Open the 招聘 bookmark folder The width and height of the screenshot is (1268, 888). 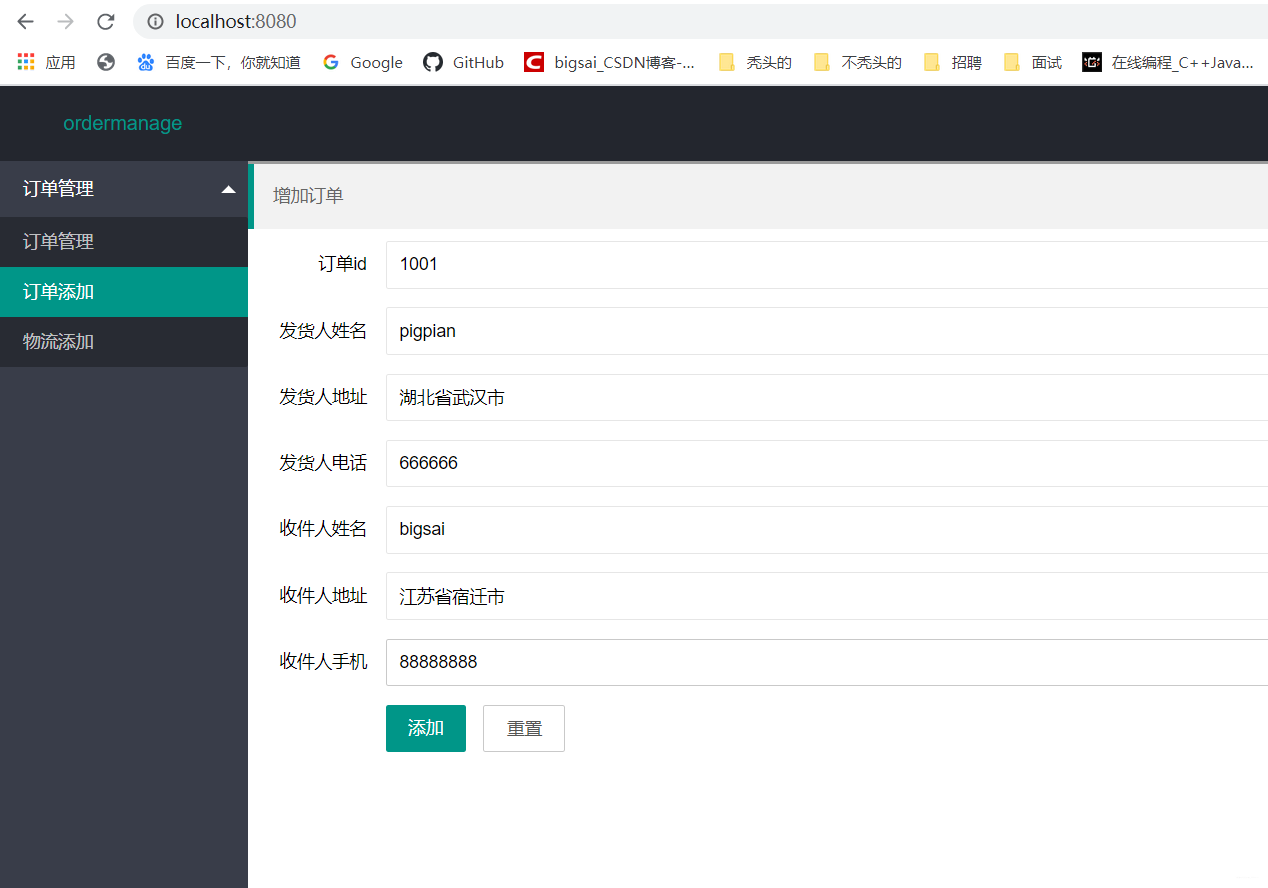951,61
